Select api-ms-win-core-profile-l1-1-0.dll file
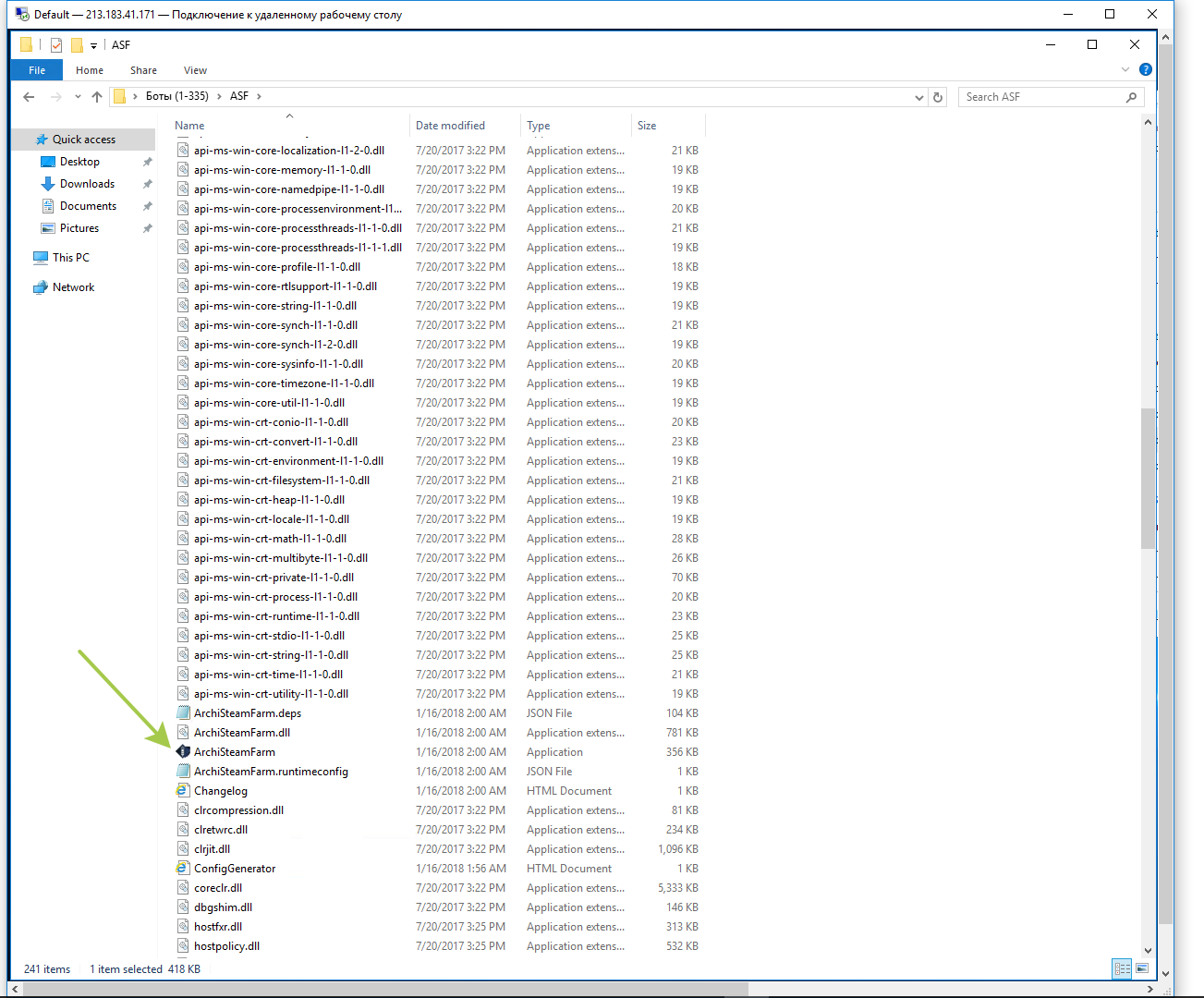Screen dimensions: 1204x998 tap(277, 267)
